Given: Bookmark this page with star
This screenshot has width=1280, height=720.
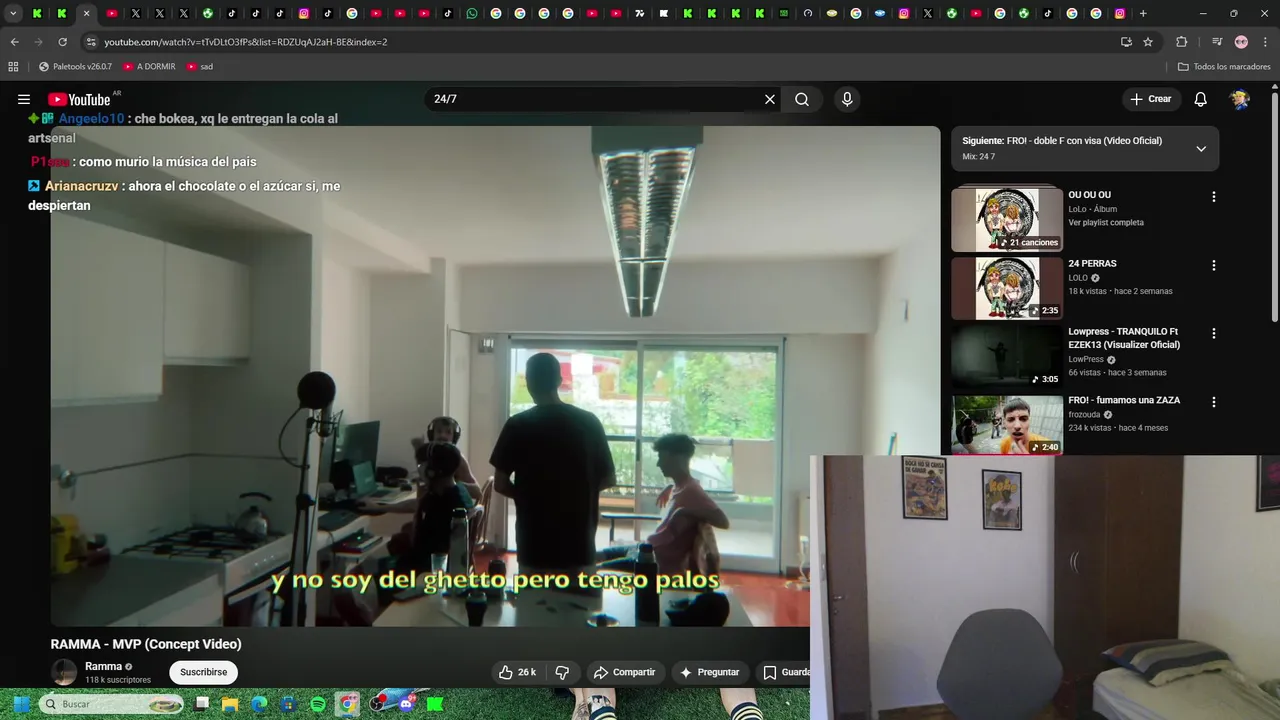Looking at the screenshot, I should tap(1148, 42).
